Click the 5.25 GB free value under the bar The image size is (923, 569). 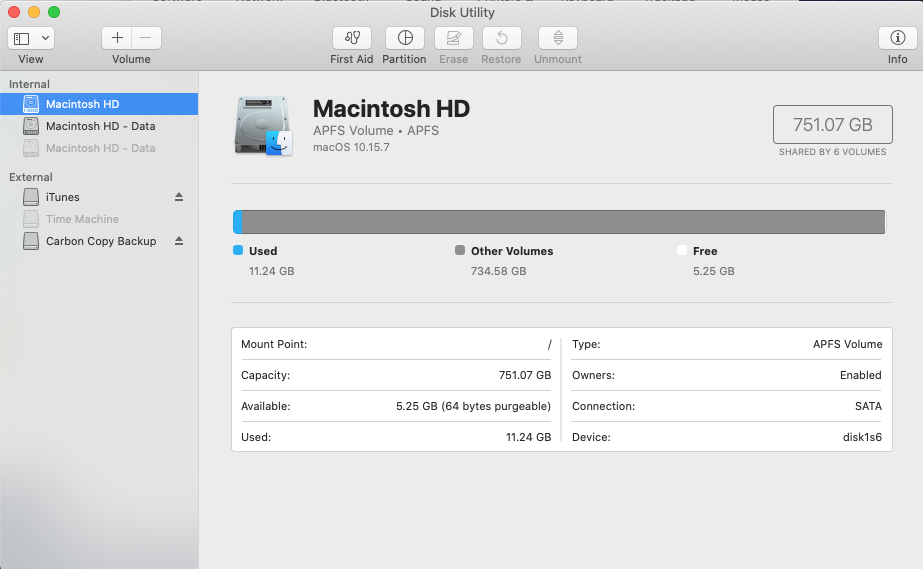pyautogui.click(x=713, y=271)
